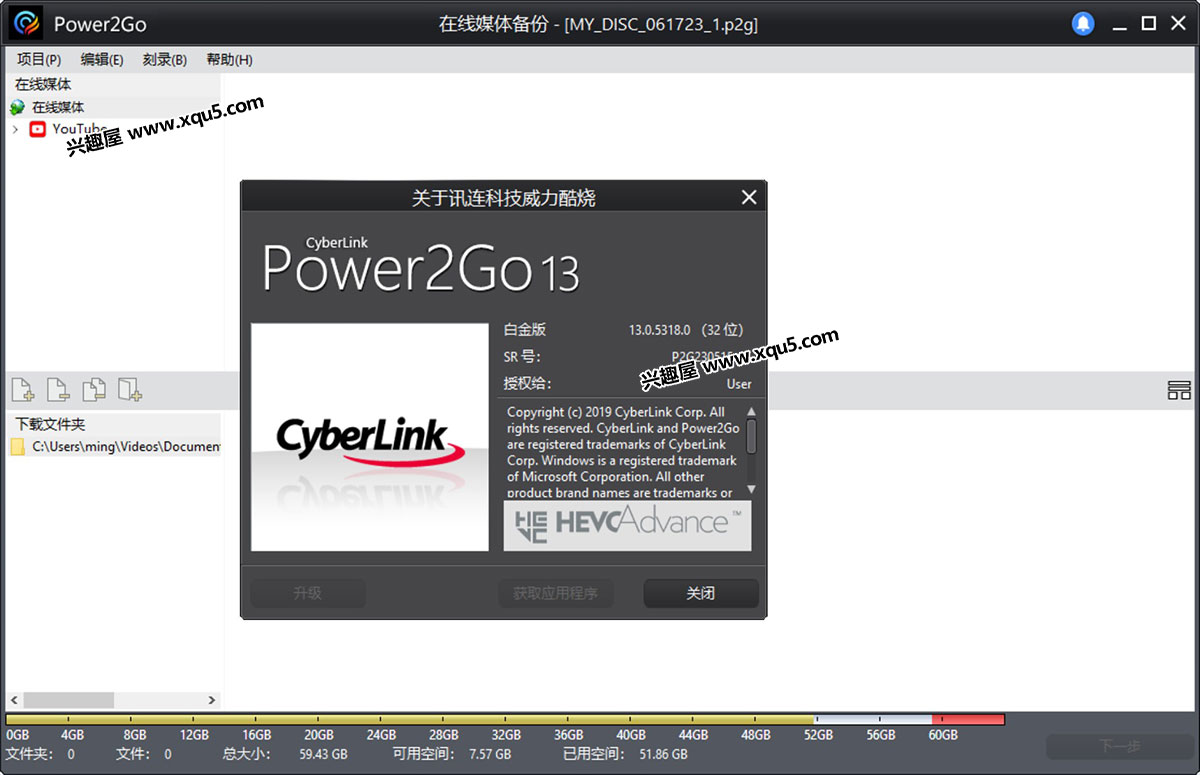Close the About Power2Go dialog
1200x775 pixels.
pos(748,197)
